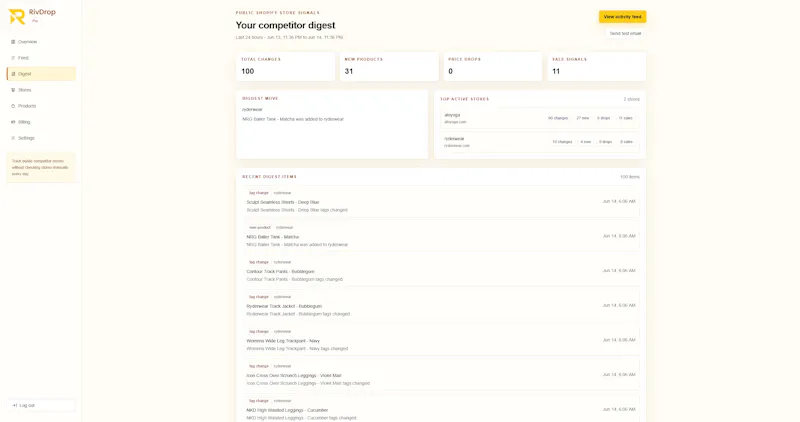Click the '27 new' chip for aloyoga
The image size is (800, 422).
click(583, 118)
